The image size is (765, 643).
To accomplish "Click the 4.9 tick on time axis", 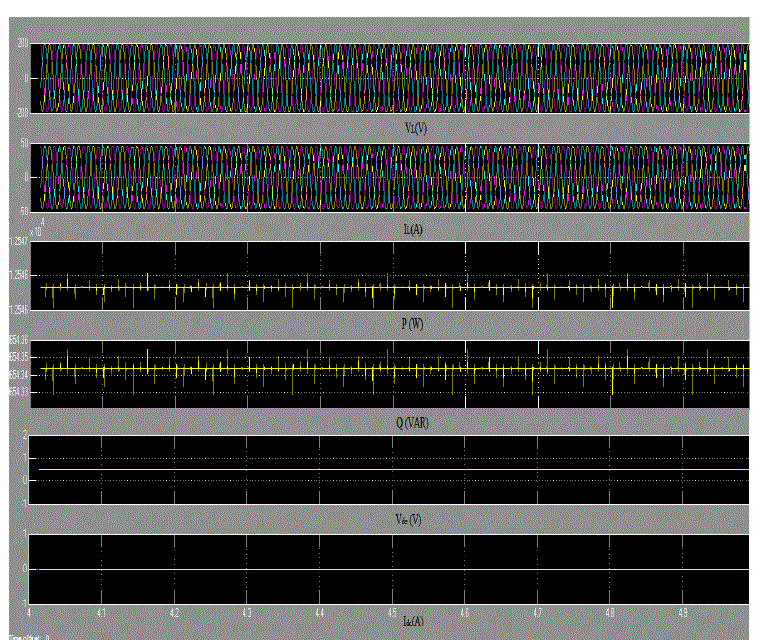I will coord(683,609).
